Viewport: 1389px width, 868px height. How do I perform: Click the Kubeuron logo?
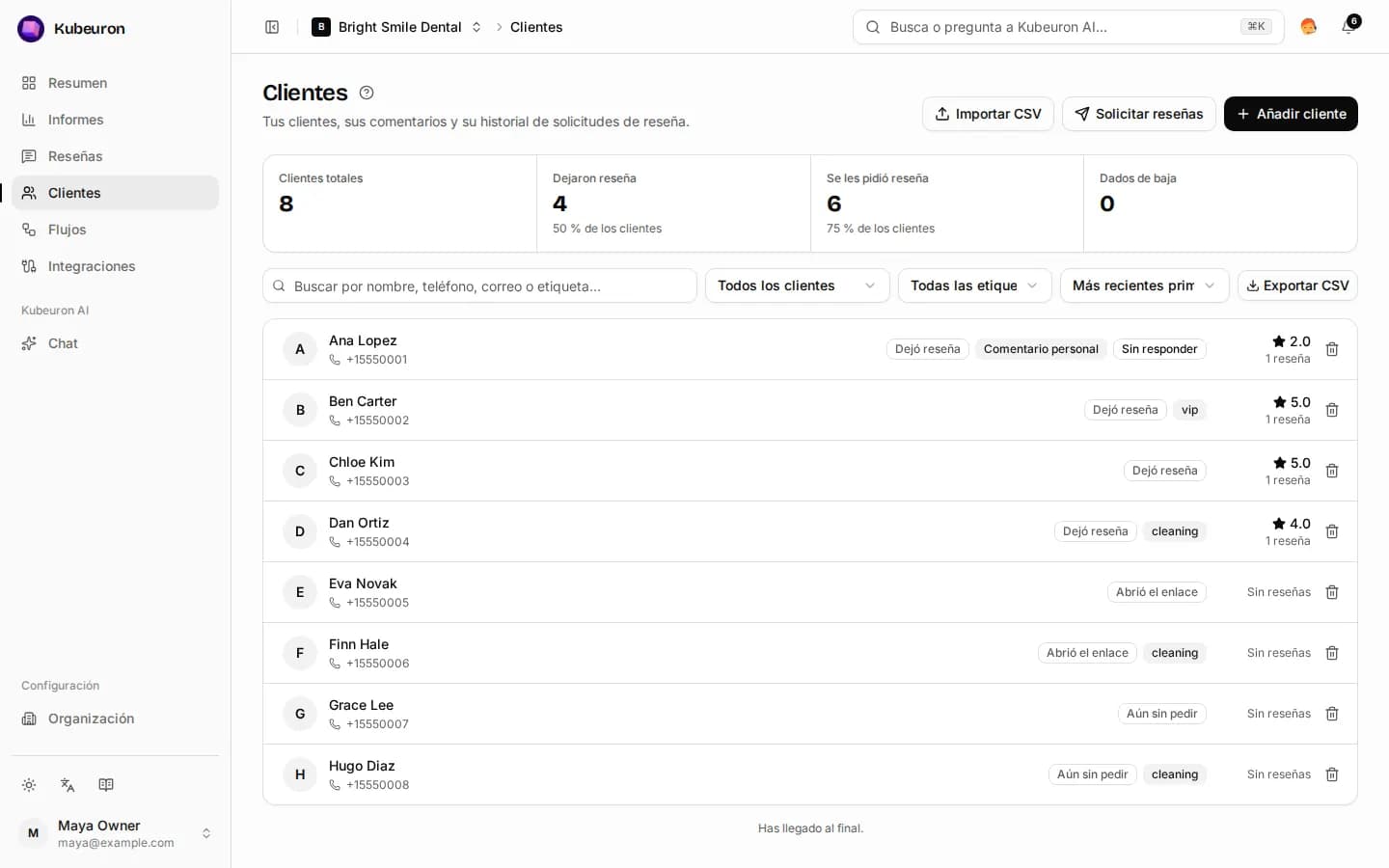coord(31,29)
